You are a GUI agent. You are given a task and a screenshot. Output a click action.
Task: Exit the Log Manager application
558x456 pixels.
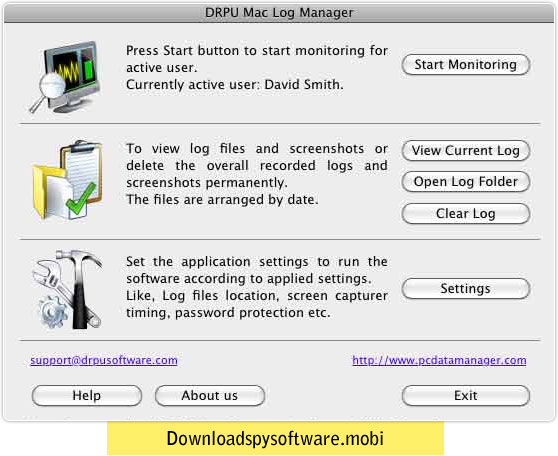[x=466, y=395]
